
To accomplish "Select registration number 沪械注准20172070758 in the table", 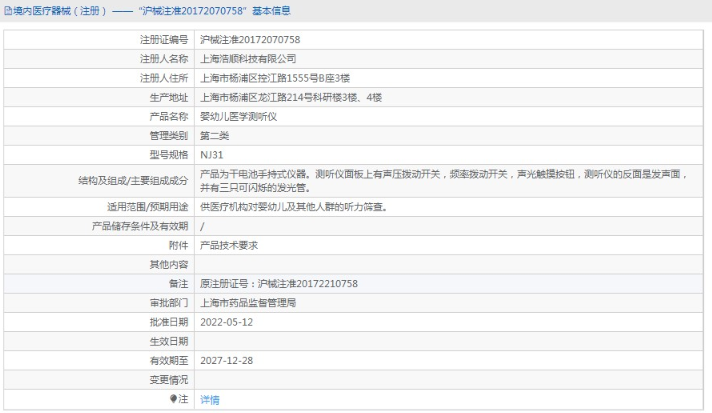I will pyautogui.click(x=250, y=40).
